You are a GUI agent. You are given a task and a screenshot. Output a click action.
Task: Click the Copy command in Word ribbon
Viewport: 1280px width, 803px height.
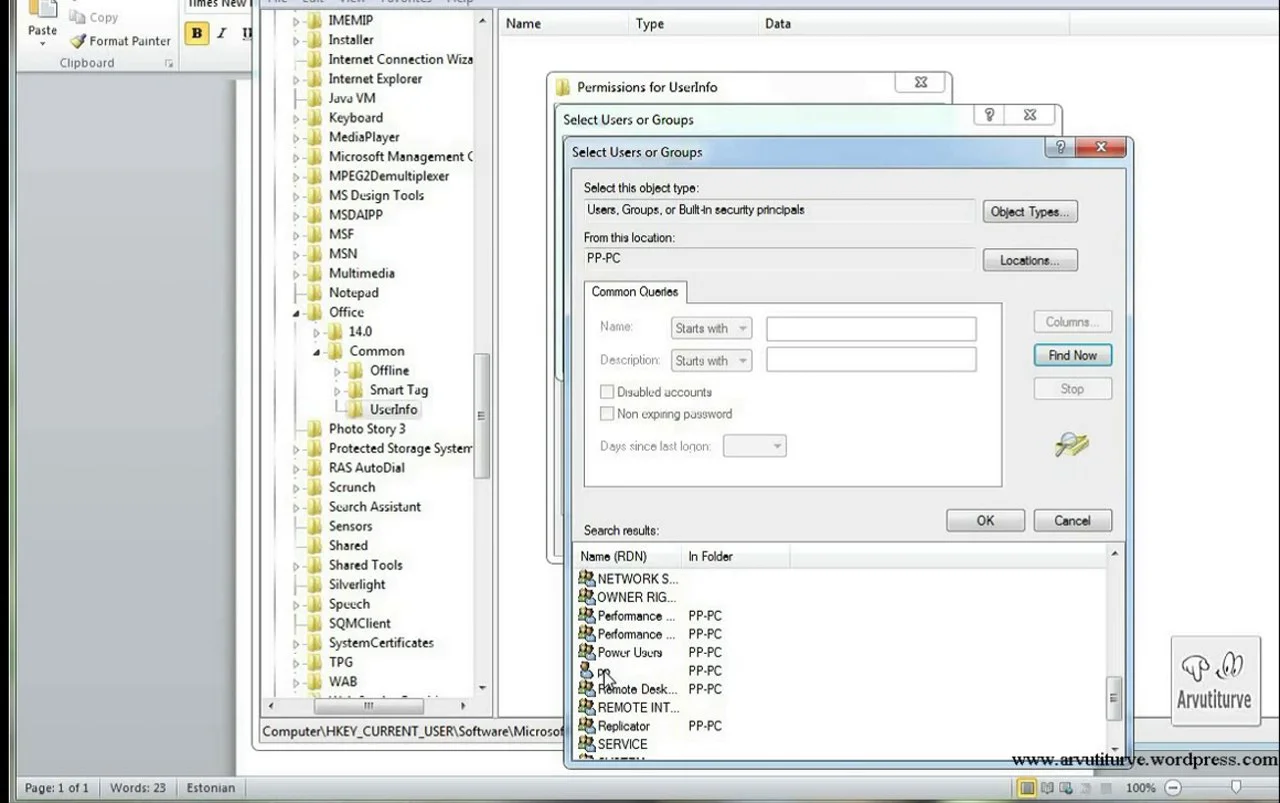[x=94, y=17]
